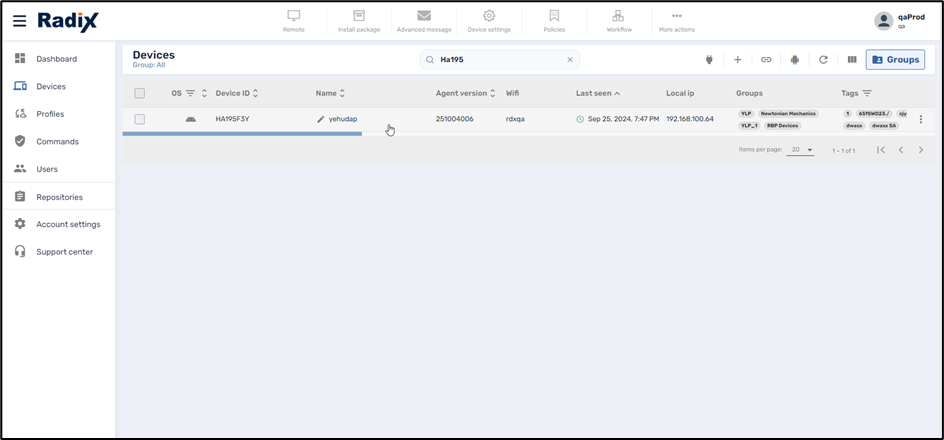Open Profiles in the sidebar
Screen dimensions: 944x440
click(x=50, y=114)
